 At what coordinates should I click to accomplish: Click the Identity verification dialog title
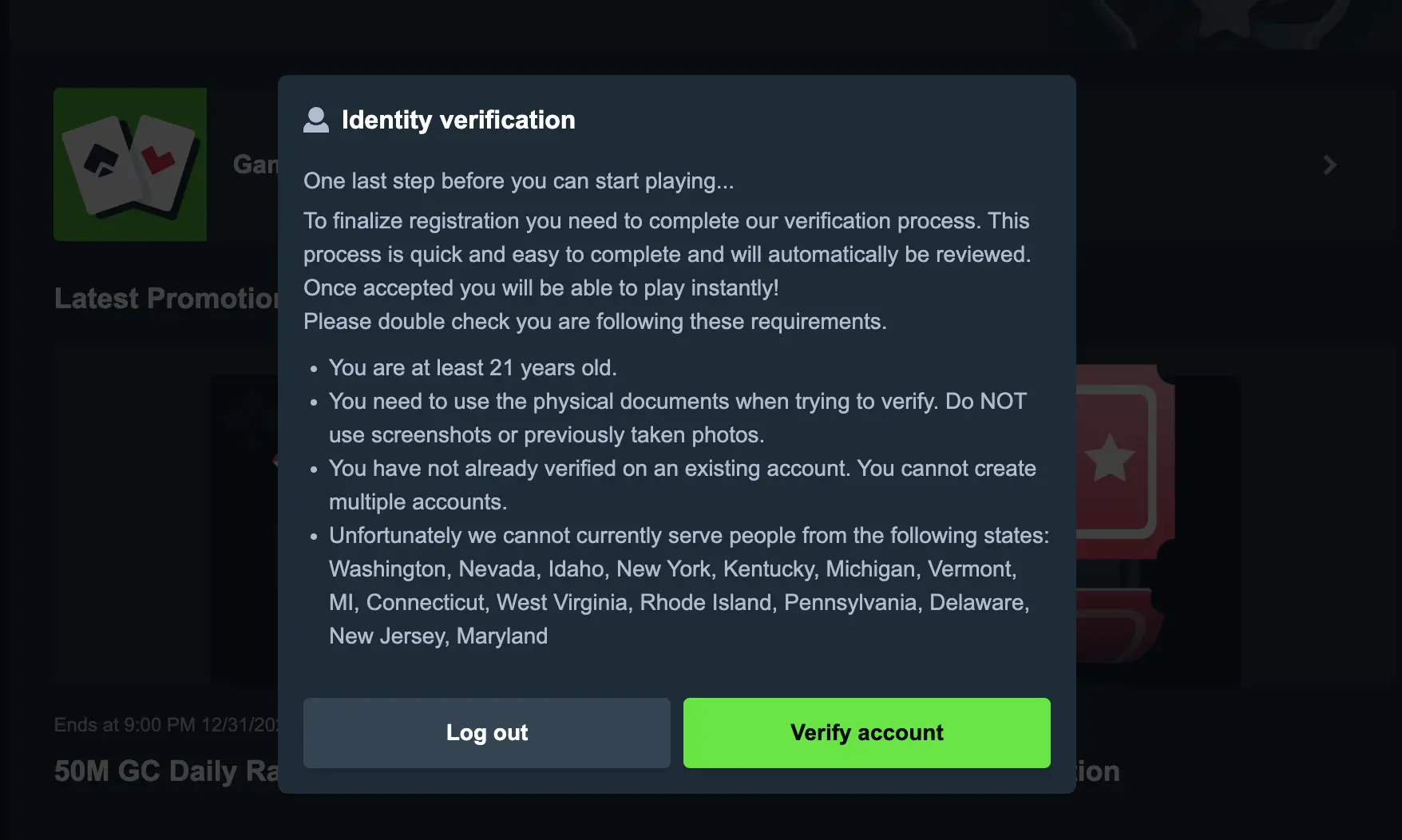click(458, 120)
